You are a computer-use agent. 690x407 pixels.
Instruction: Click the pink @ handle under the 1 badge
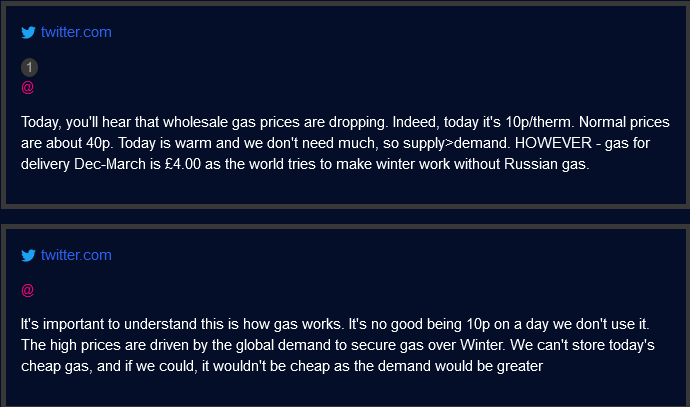click(27, 87)
